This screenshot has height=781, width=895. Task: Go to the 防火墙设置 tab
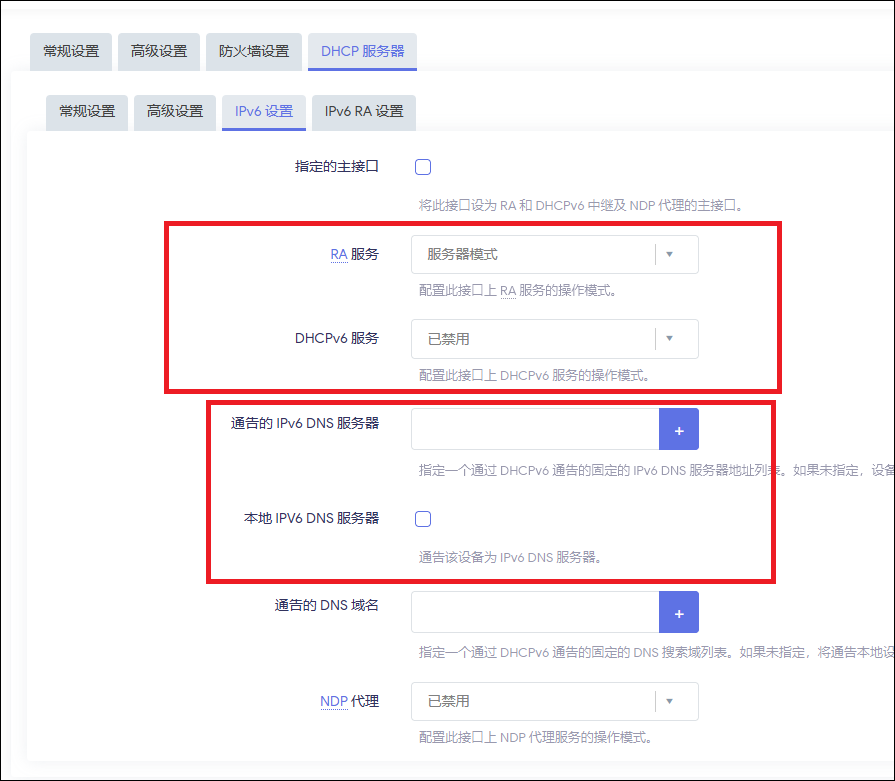[254, 51]
